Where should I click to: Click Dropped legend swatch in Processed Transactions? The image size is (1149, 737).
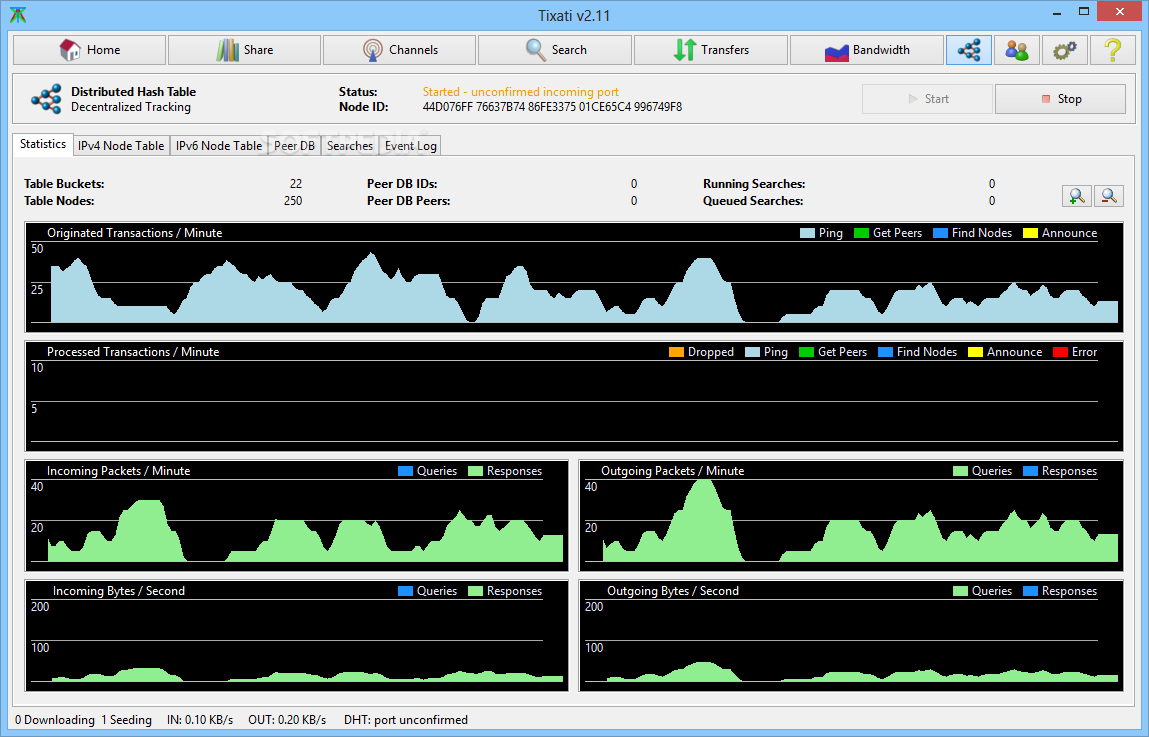coord(676,352)
